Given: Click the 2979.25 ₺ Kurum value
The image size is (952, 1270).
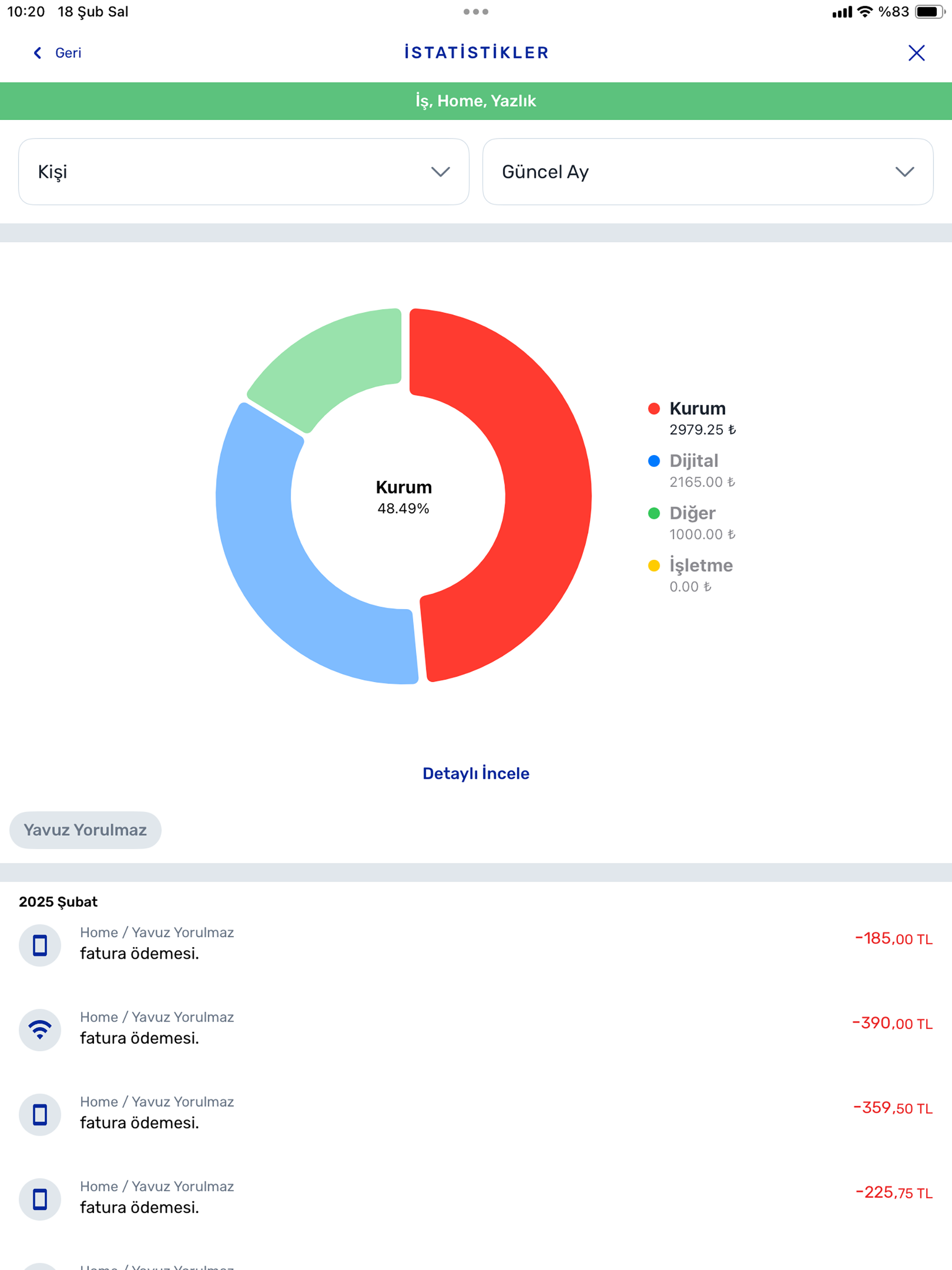Looking at the screenshot, I should tap(702, 430).
